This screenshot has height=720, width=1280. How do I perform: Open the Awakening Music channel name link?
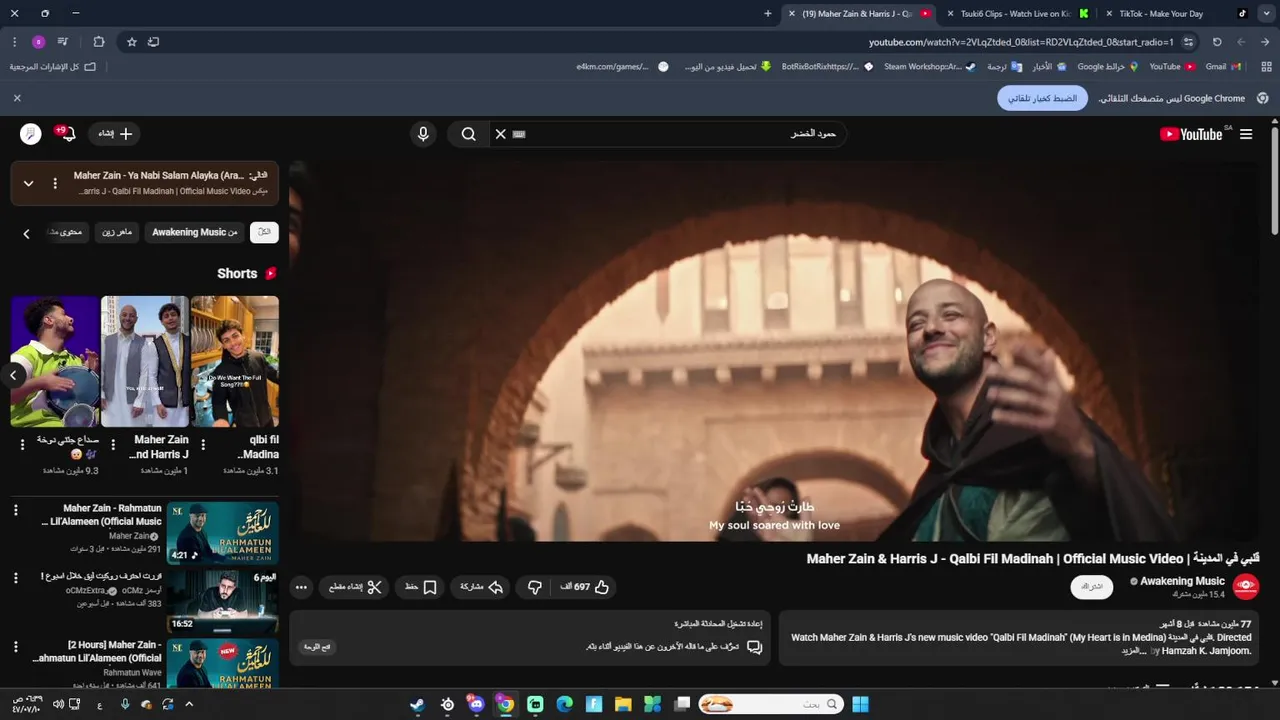click(1182, 581)
